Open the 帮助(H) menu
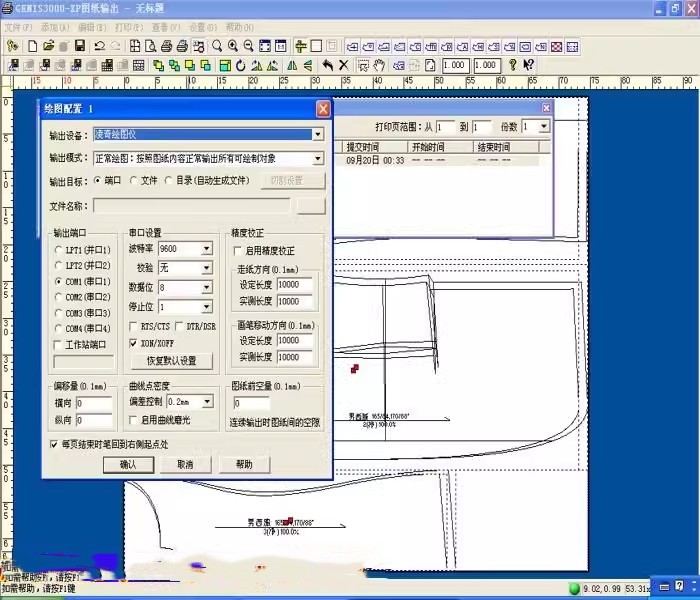 tap(240, 27)
